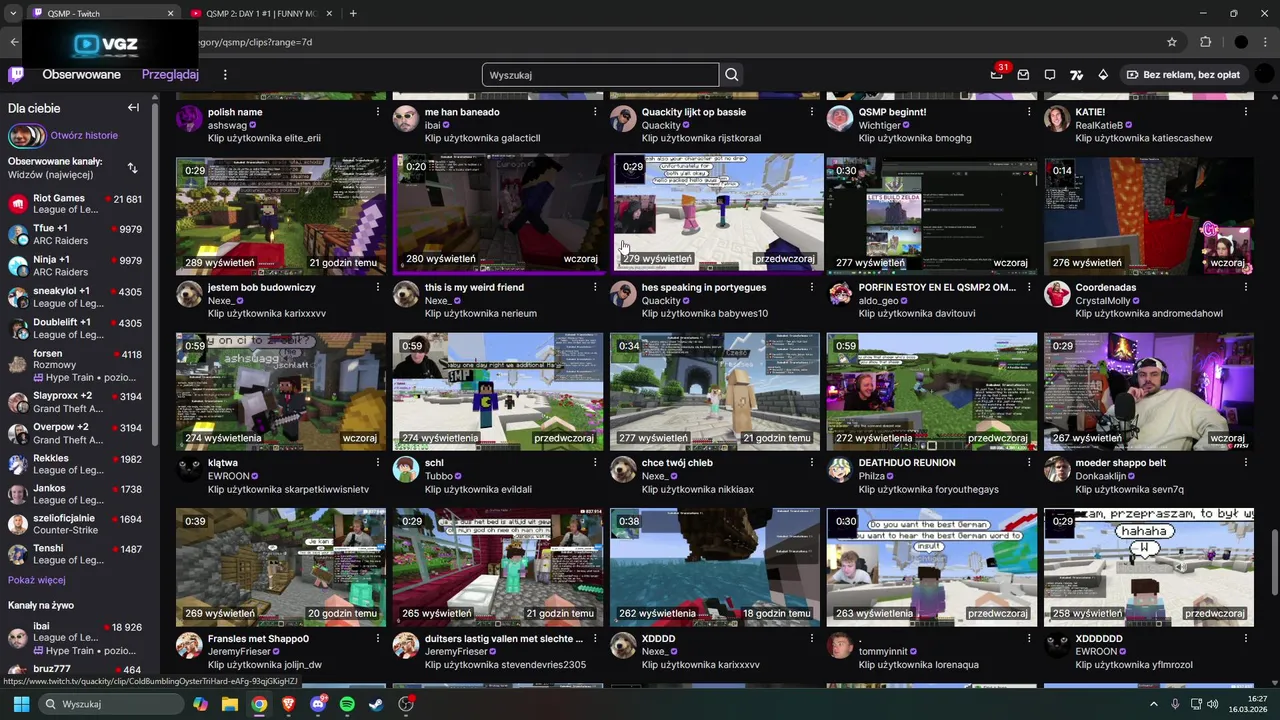1280x720 pixels.
Task: Select the 'QSMP 2: DAY 1' browser tab
Action: (x=262, y=13)
